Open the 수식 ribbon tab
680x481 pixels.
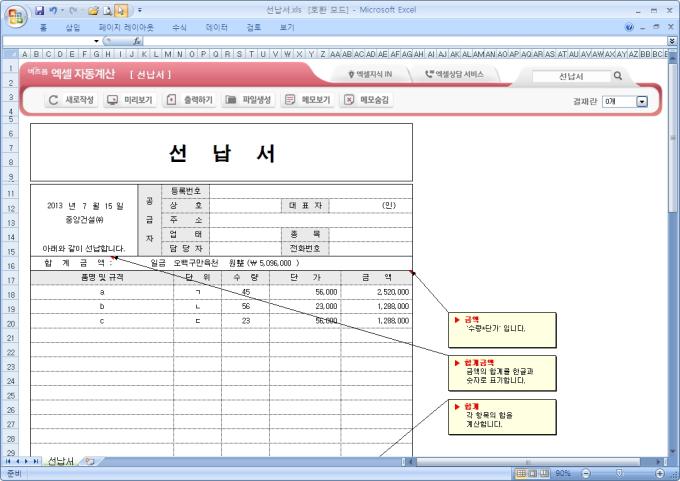pos(179,28)
